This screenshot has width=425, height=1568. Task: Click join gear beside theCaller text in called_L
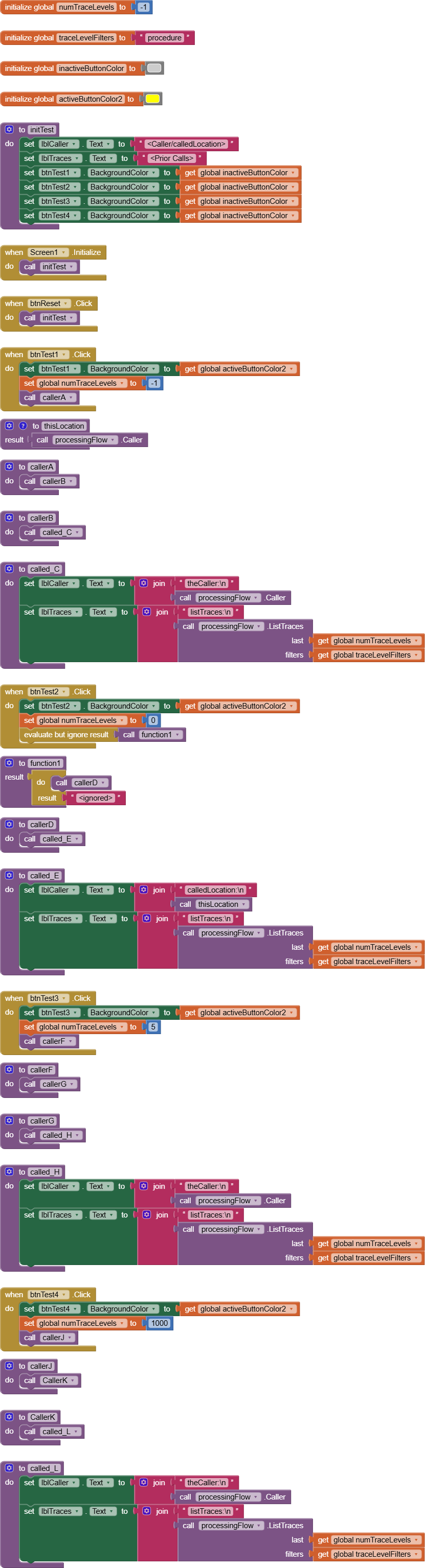144,1483
